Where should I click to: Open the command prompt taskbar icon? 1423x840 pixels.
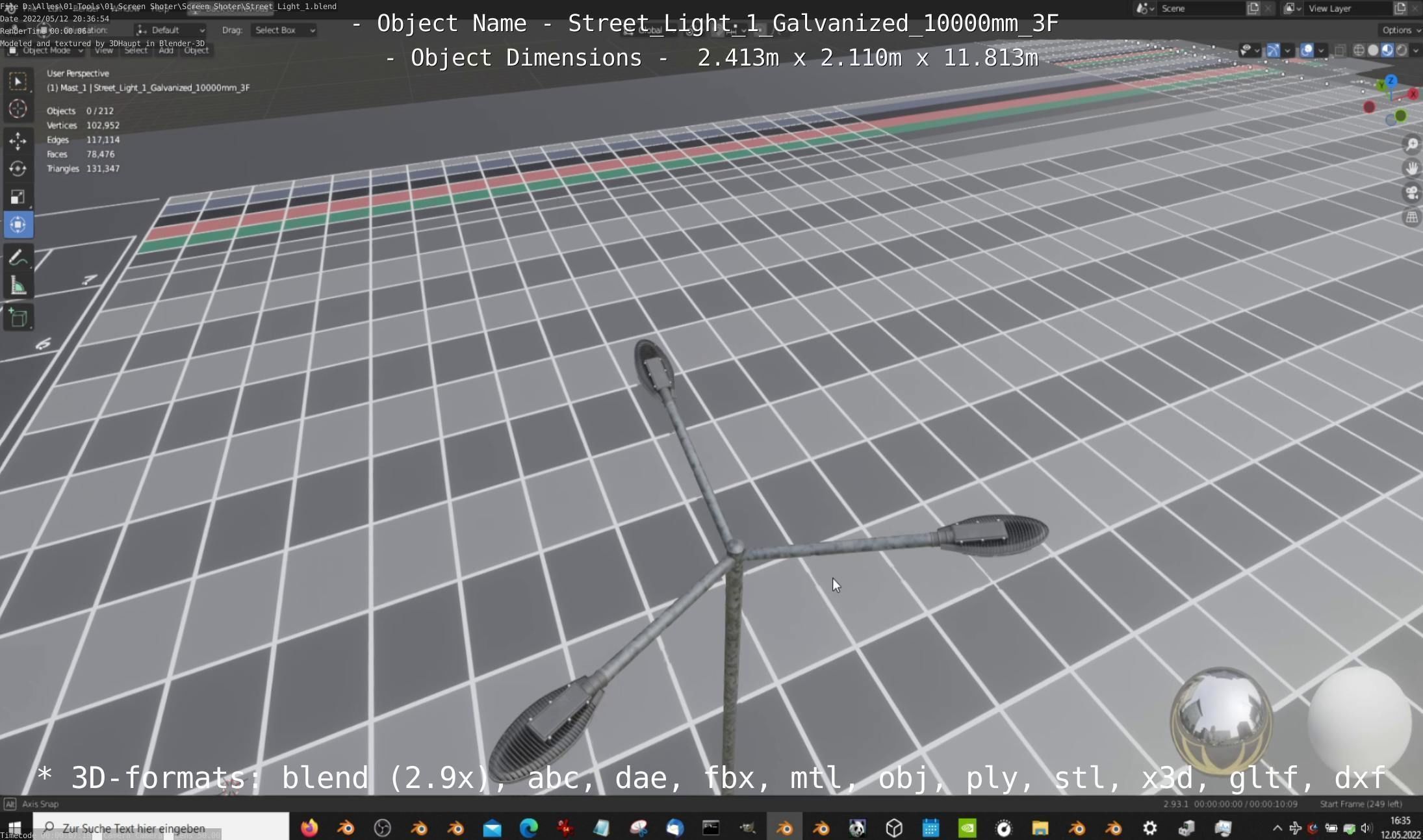pos(711,828)
